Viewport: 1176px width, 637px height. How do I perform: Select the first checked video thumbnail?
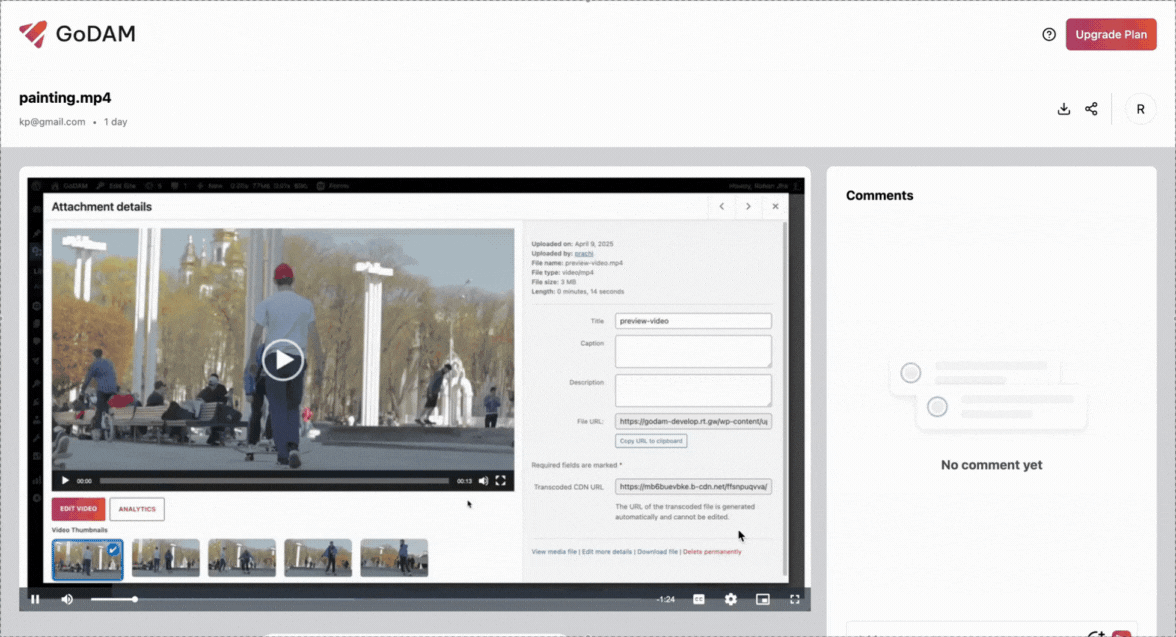tap(88, 558)
